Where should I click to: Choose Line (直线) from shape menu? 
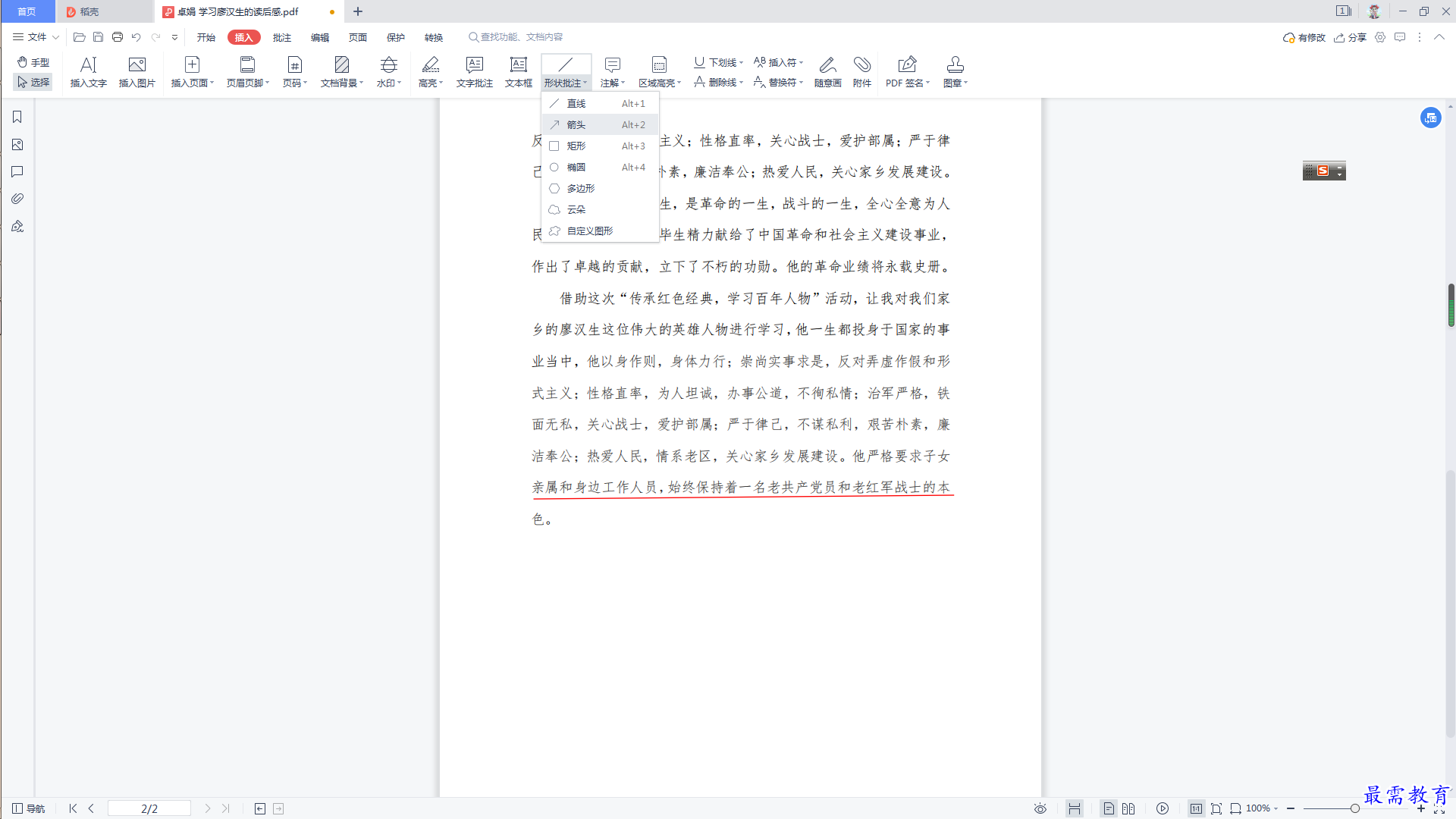point(600,103)
